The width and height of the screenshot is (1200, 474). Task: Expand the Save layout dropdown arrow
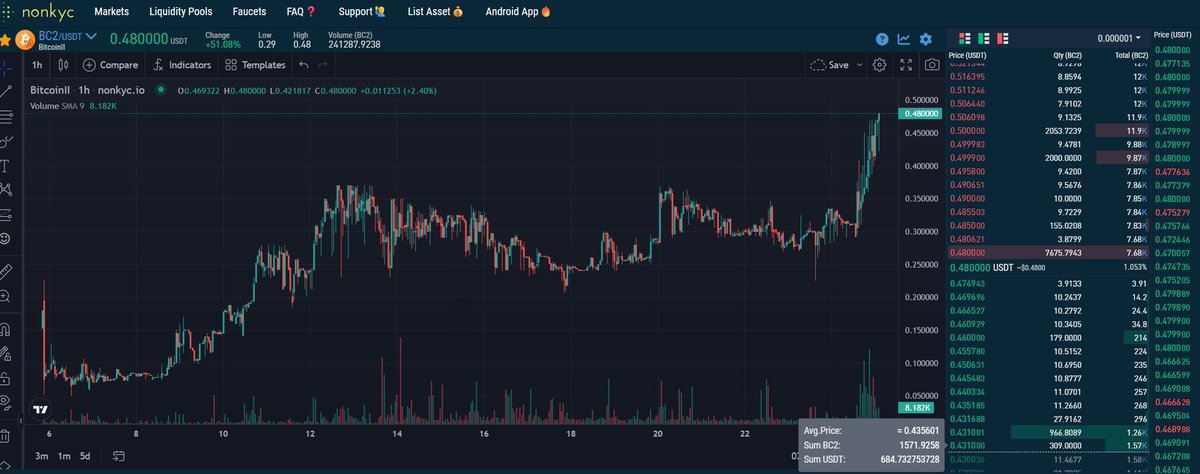[860, 65]
